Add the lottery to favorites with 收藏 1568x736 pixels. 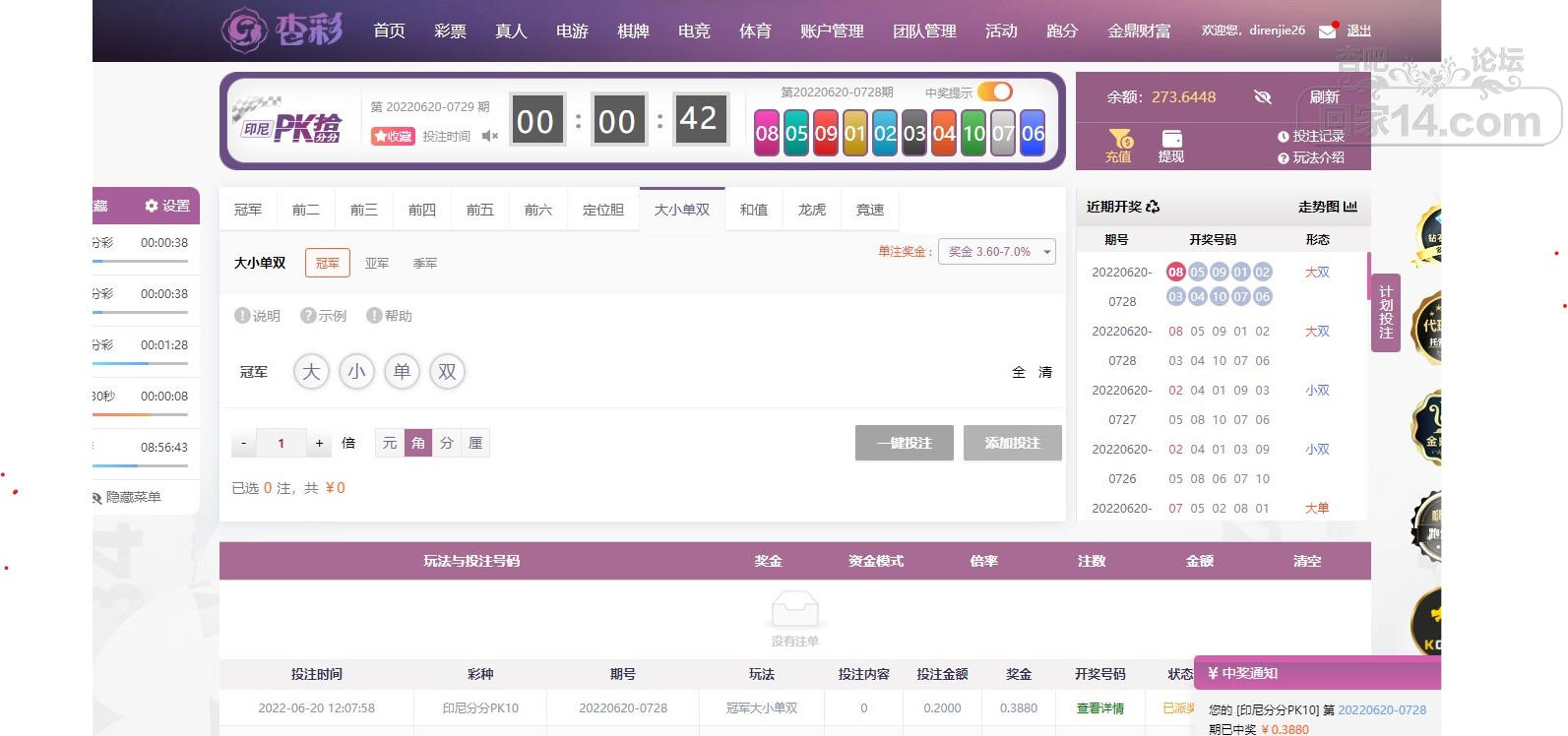[x=393, y=137]
